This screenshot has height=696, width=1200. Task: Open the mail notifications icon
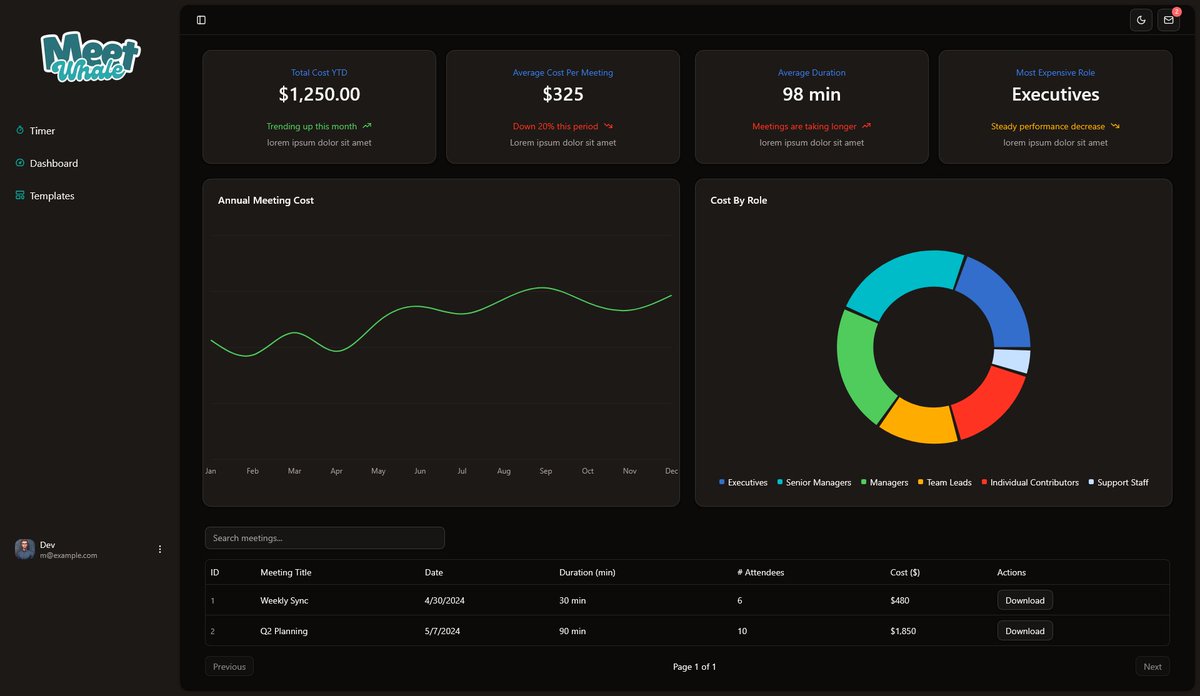tap(1169, 20)
